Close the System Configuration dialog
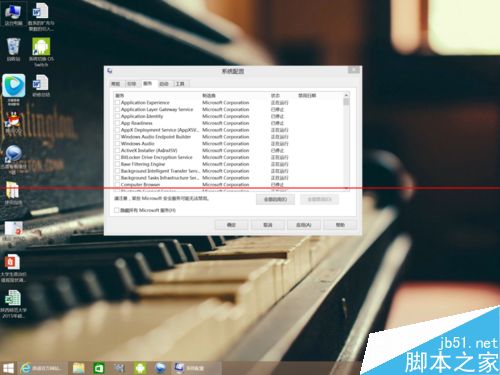Screen dimensions: 500x375 coord(354,70)
